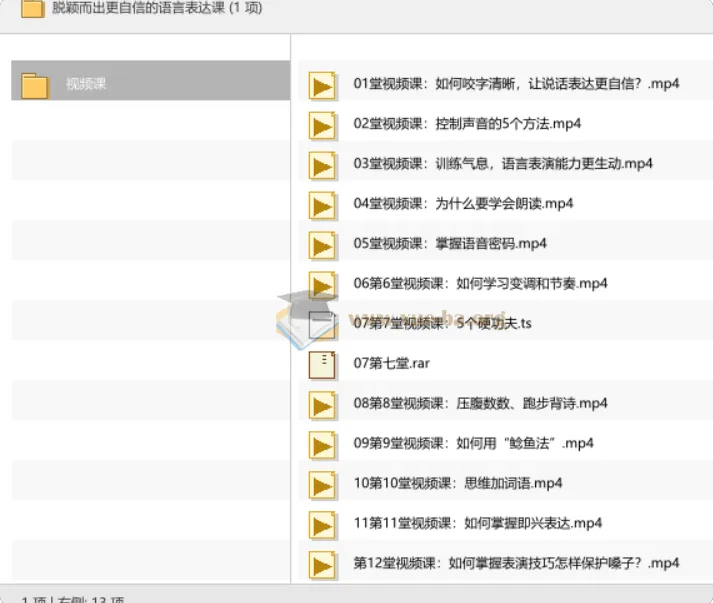
Task: Select file 09第9堂视频课：如何用"鲶鱼法".mp4
Action: 473,443
